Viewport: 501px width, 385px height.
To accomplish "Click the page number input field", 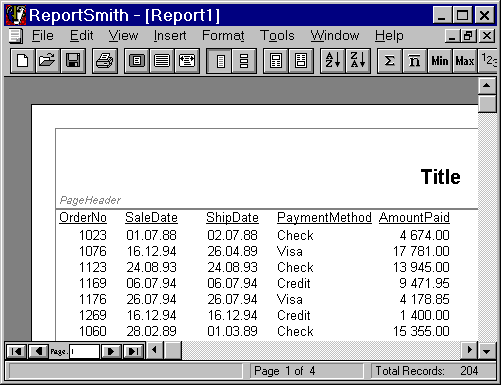I will [84, 351].
